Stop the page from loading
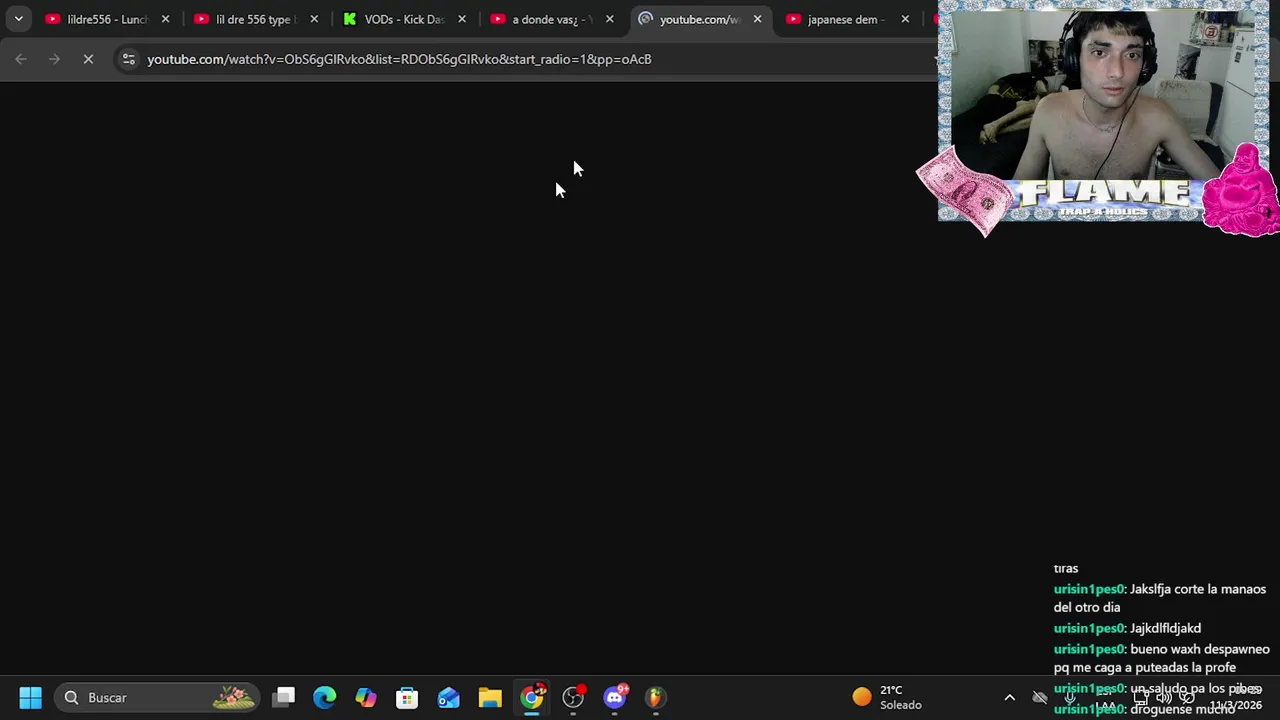Viewport: 1280px width, 720px height. [88, 59]
